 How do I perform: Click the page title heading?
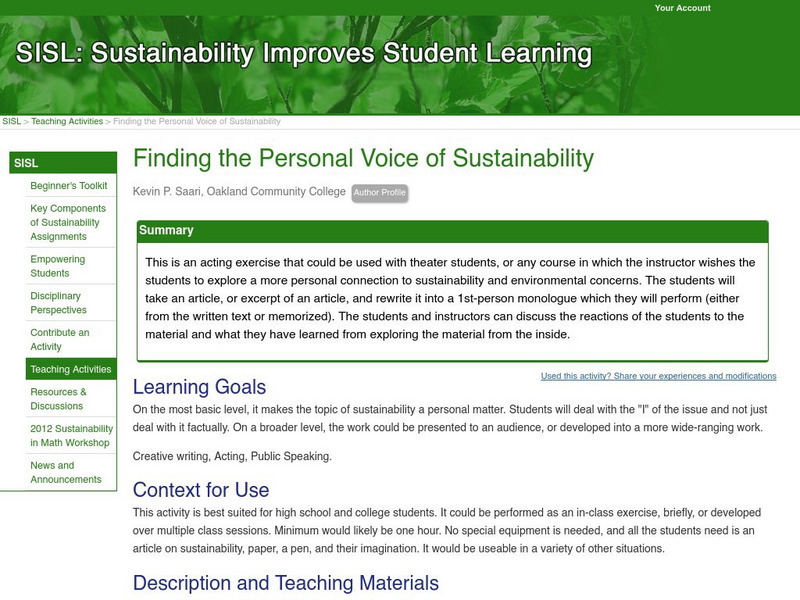(363, 158)
